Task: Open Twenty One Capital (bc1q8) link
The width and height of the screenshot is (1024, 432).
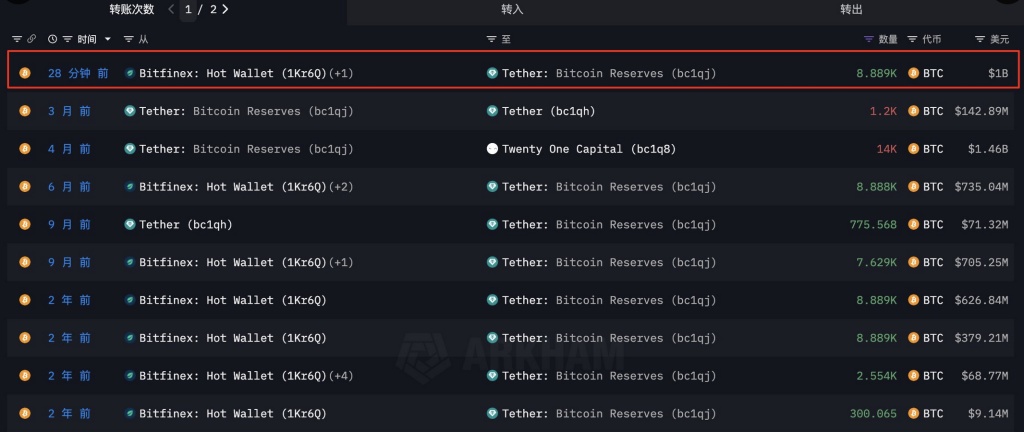Action: pyautogui.click(x=589, y=149)
